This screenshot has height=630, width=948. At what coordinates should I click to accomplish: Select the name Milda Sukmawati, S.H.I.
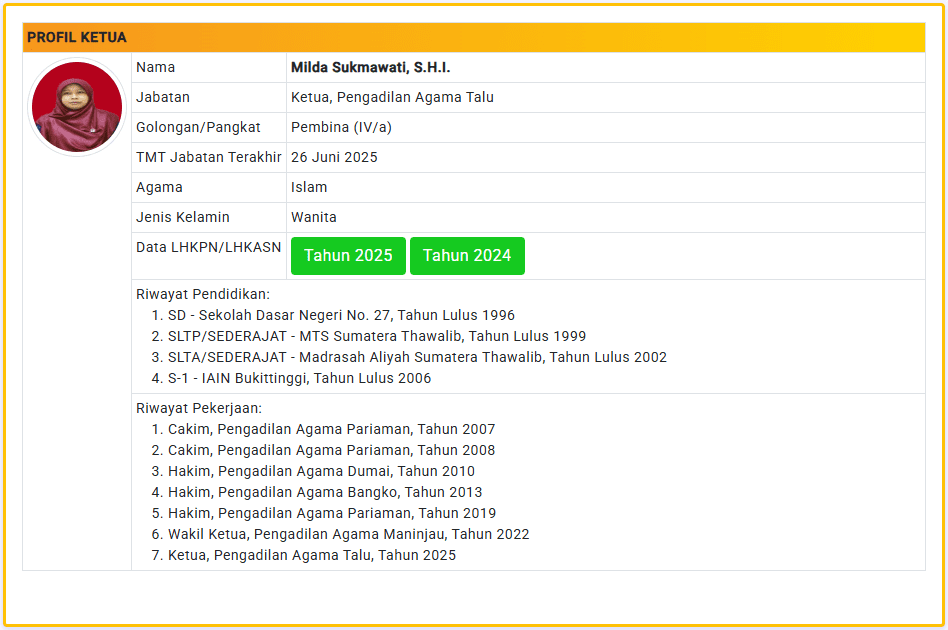pos(370,68)
